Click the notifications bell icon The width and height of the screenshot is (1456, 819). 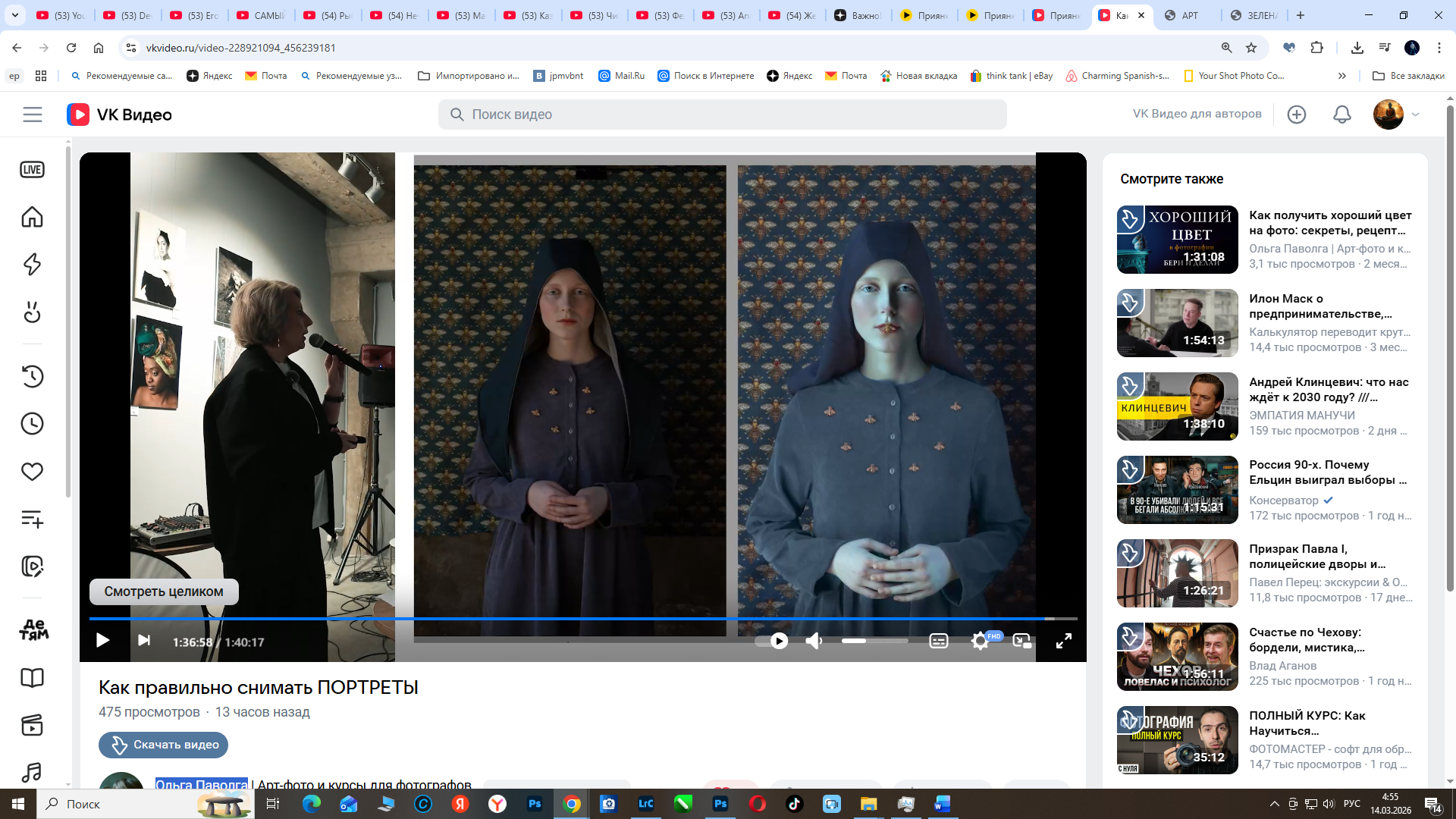pos(1341,115)
